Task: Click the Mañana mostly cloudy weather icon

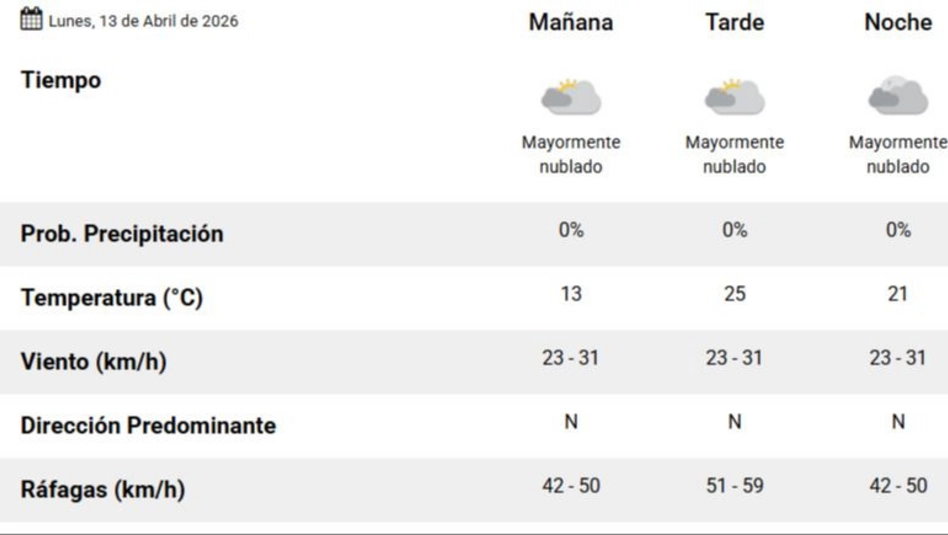Action: [571, 97]
